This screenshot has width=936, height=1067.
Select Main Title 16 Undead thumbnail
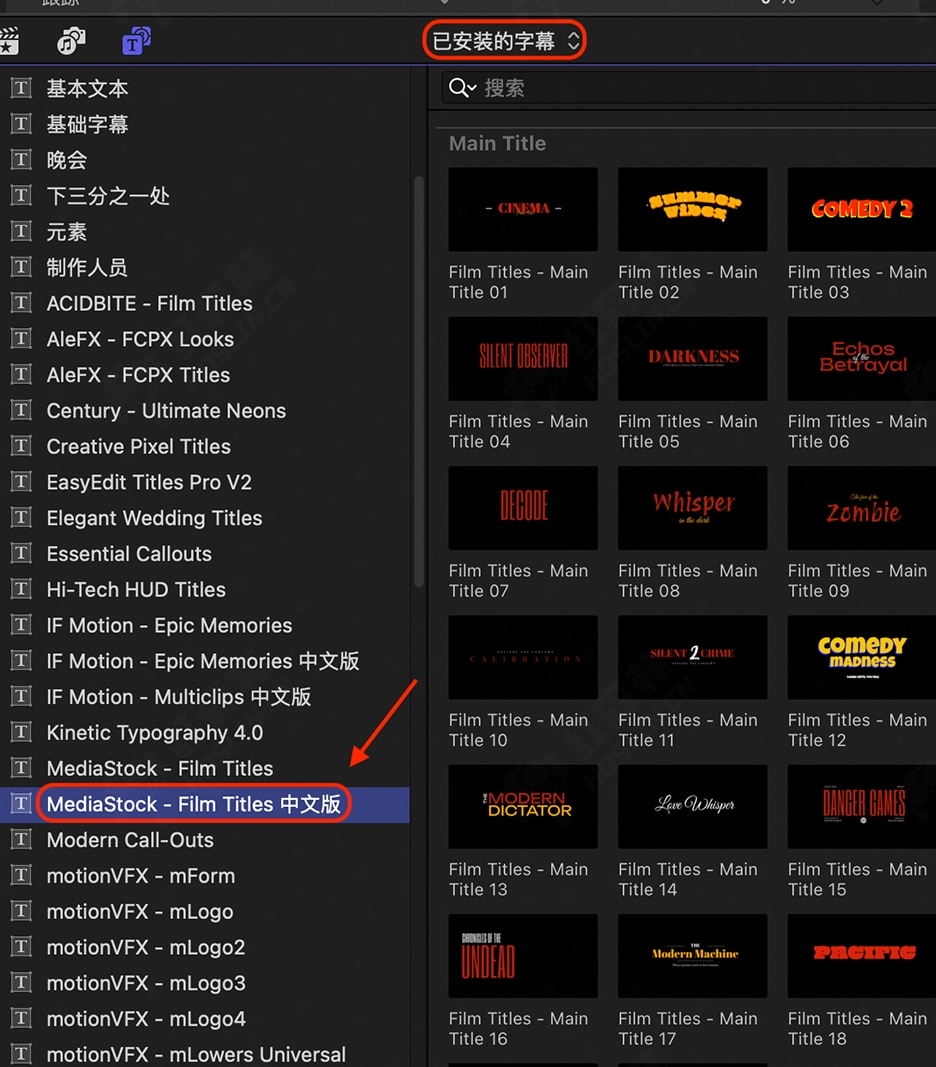(523, 956)
